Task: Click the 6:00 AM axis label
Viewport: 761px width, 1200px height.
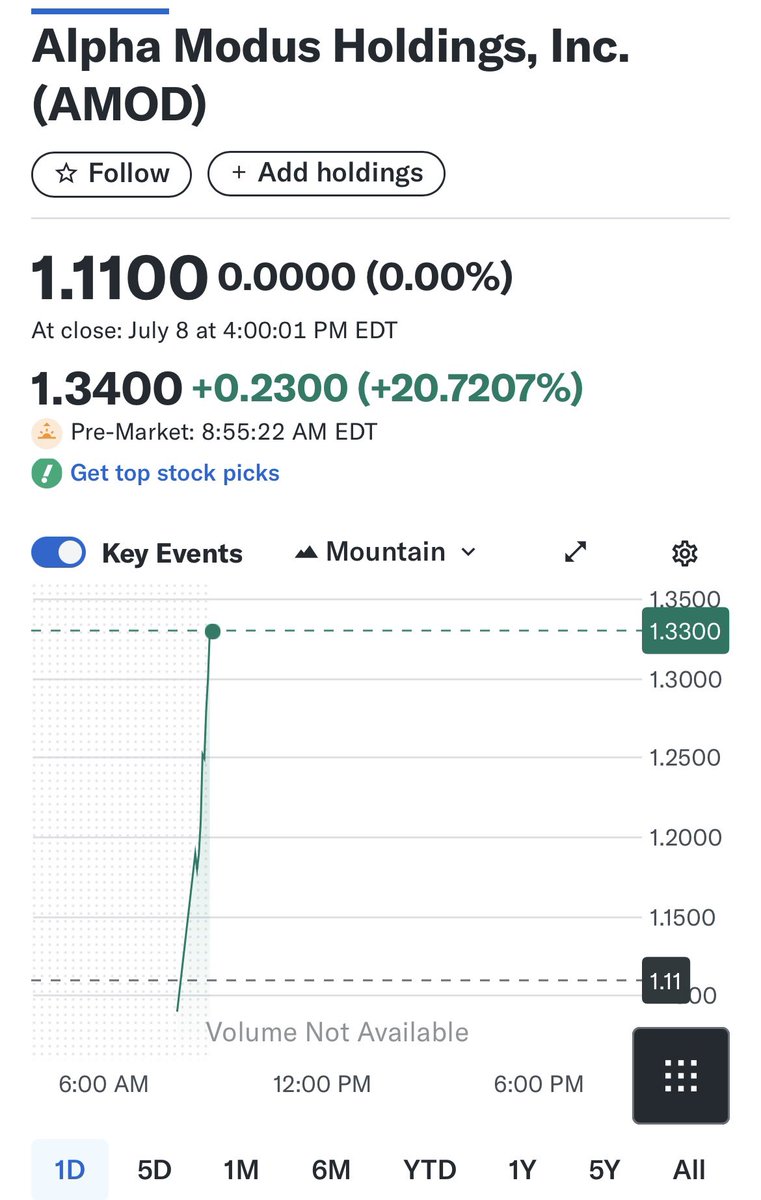Action: click(x=103, y=1084)
